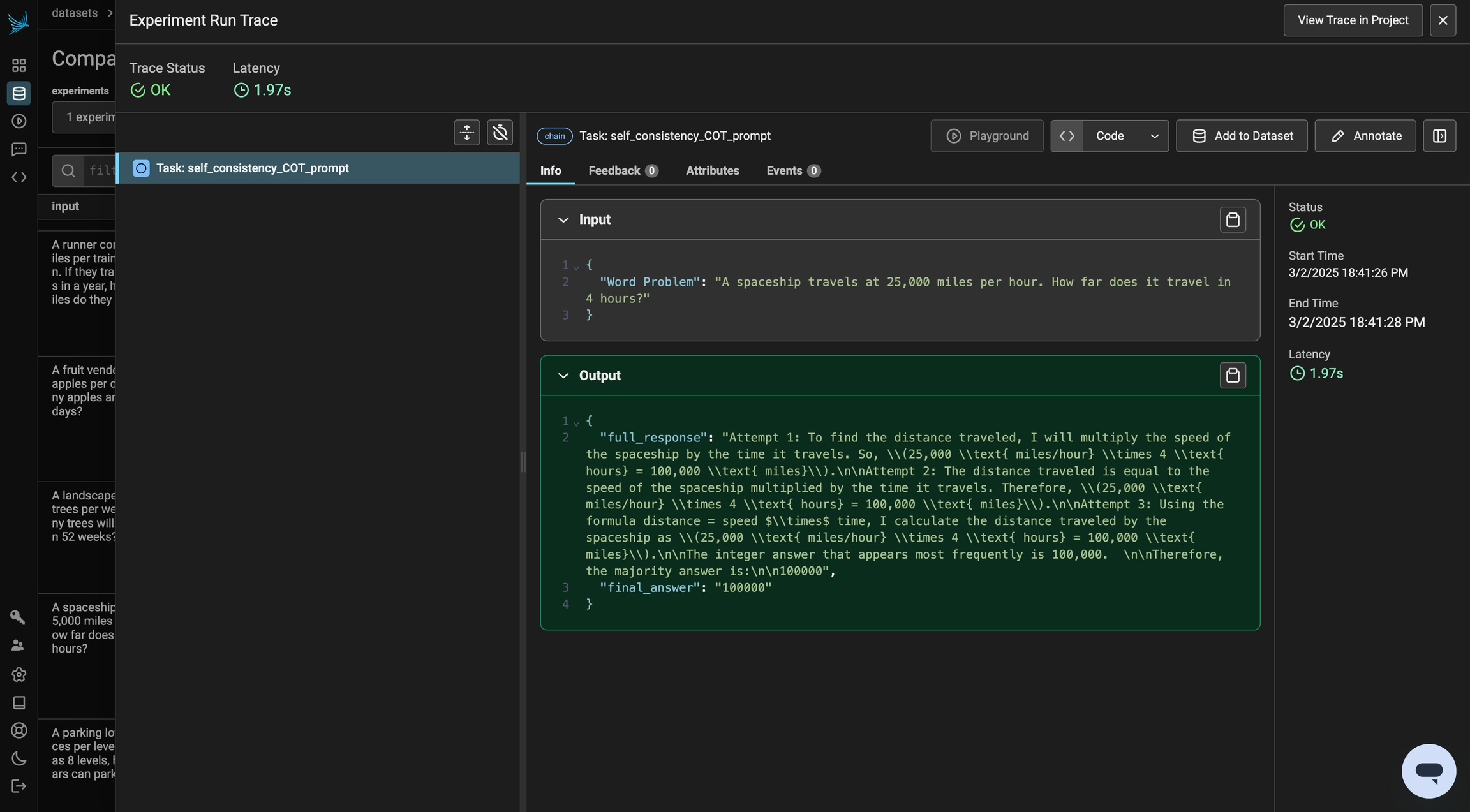Click the log out icon in sidebar
The height and width of the screenshot is (812, 1470).
point(19,786)
